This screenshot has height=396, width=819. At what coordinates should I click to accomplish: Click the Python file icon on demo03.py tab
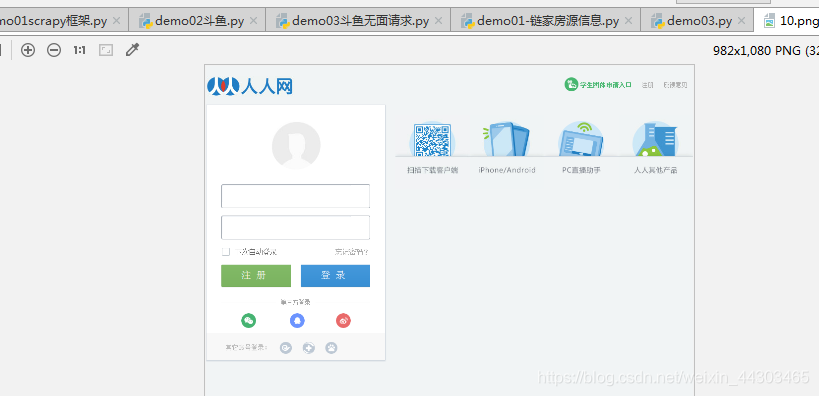[x=658, y=21]
